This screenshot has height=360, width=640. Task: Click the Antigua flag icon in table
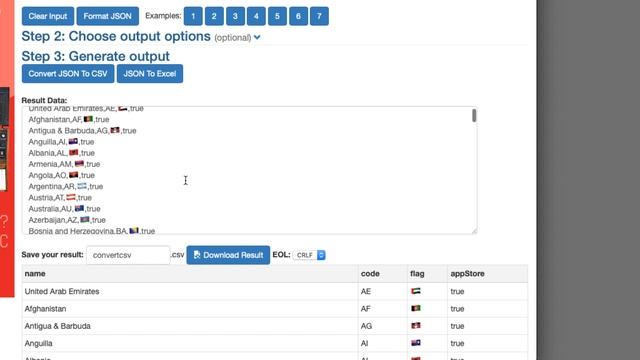[416, 325]
